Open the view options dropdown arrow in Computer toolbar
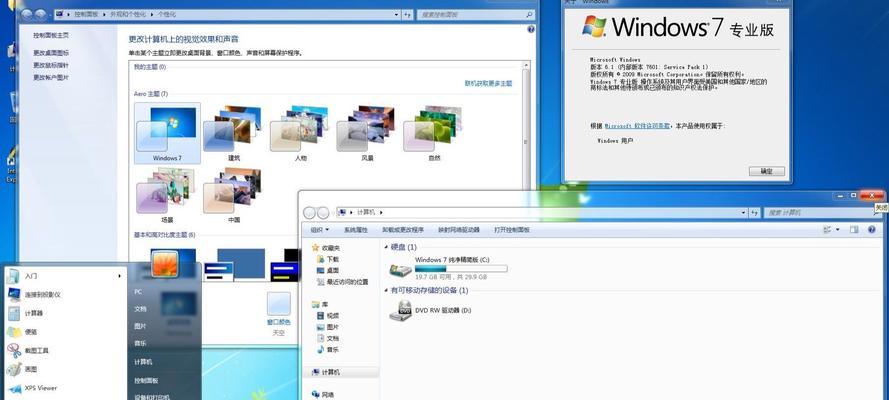 click(838, 229)
